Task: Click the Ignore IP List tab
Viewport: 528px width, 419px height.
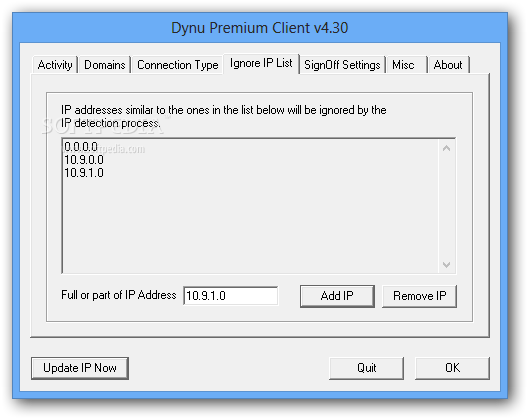Action: click(x=261, y=63)
